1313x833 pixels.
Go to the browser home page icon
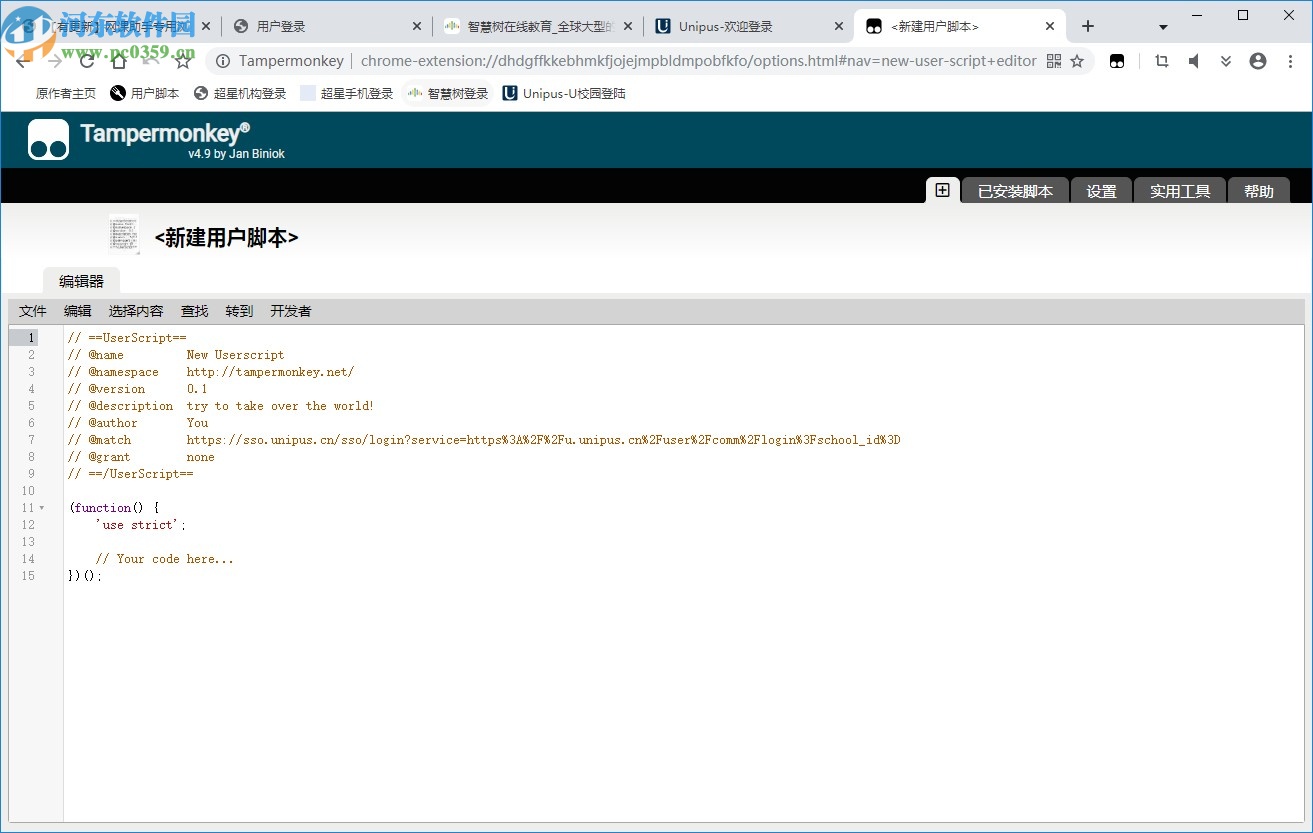point(119,61)
